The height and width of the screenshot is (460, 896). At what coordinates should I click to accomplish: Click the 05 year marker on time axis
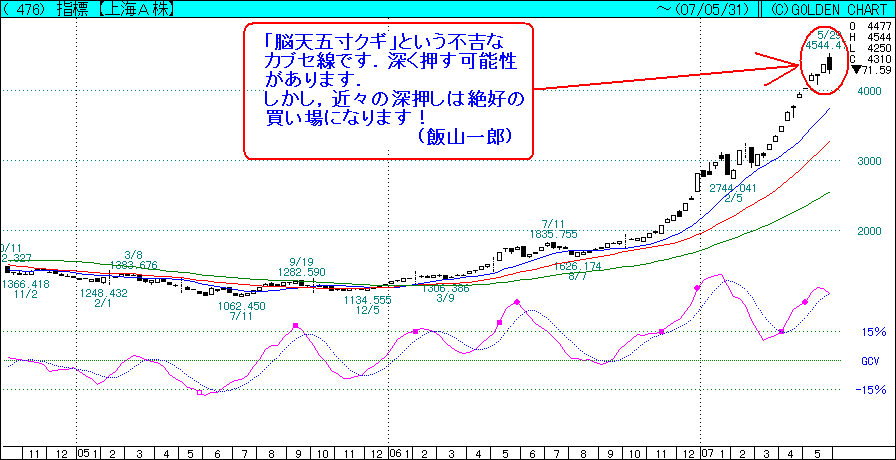(86, 453)
